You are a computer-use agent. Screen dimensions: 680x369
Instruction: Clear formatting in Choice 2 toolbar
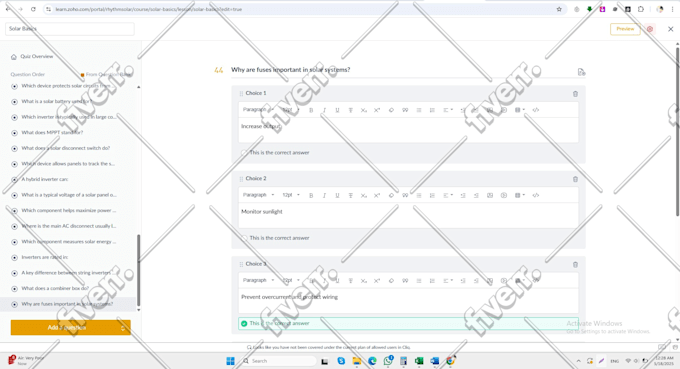coord(391,196)
